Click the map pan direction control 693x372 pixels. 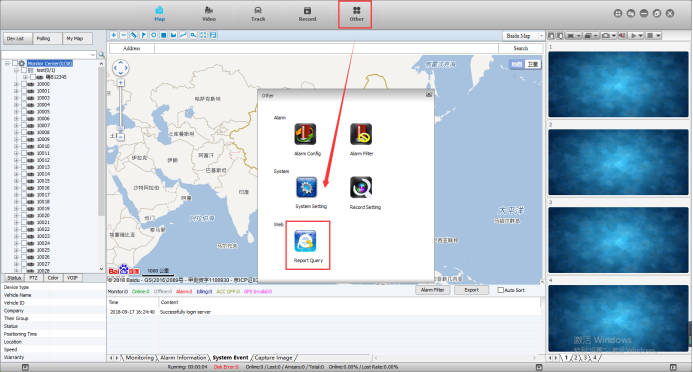(121, 68)
